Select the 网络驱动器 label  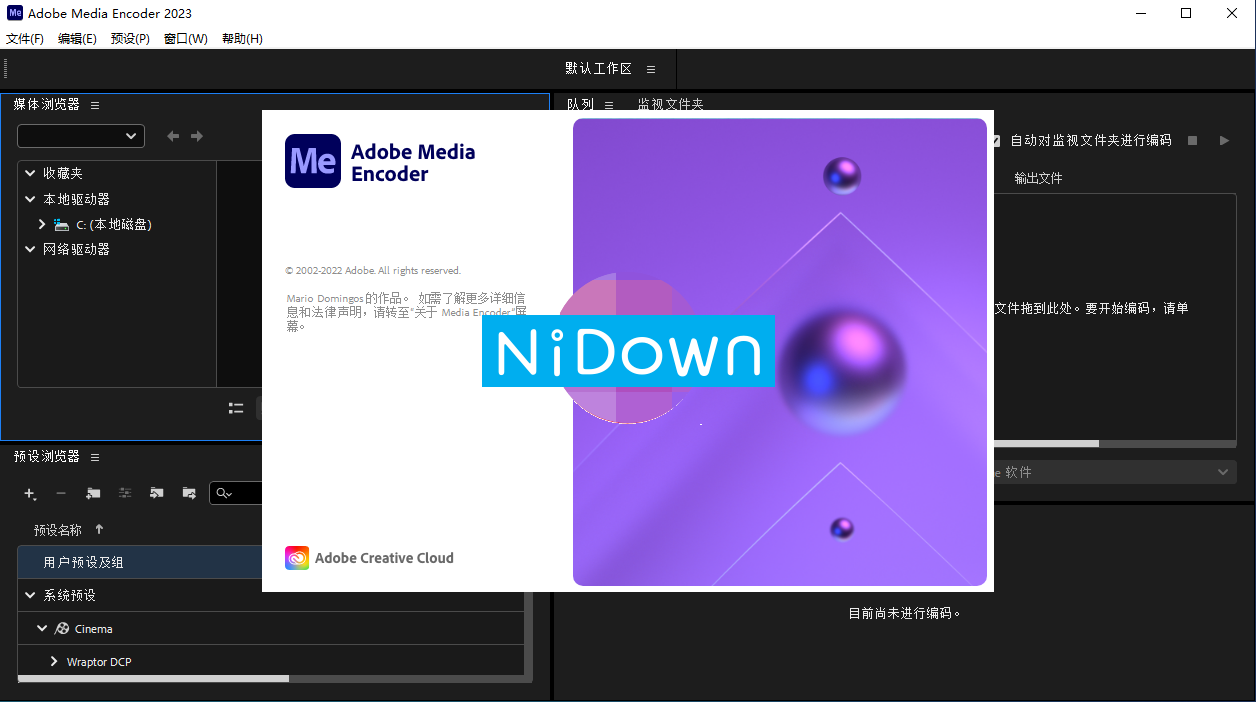tap(76, 249)
